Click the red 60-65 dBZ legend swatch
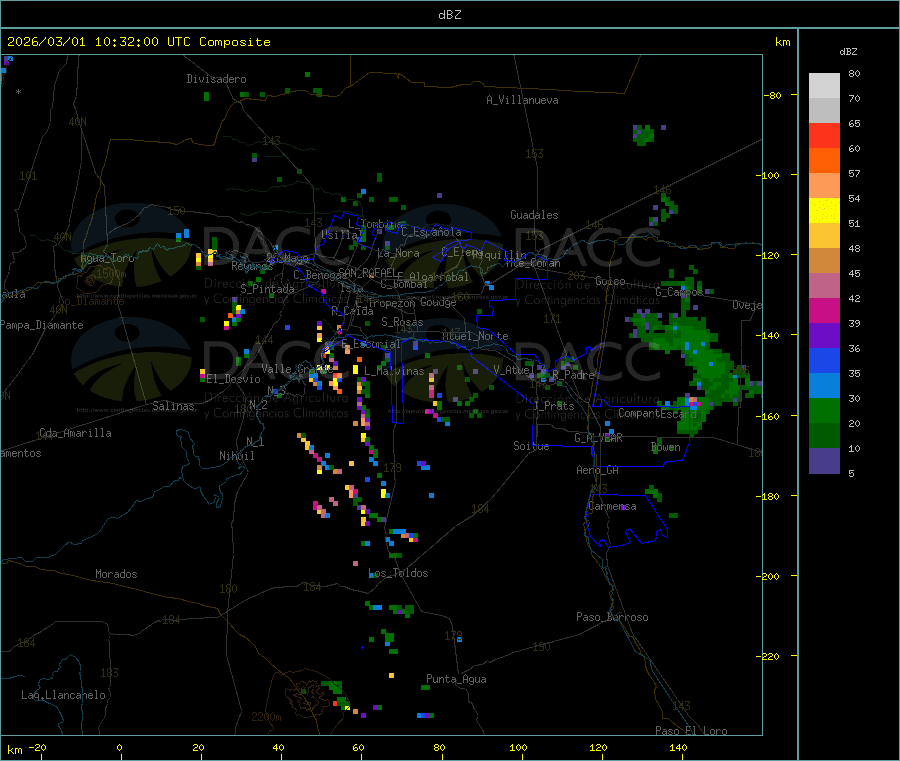 824,135
